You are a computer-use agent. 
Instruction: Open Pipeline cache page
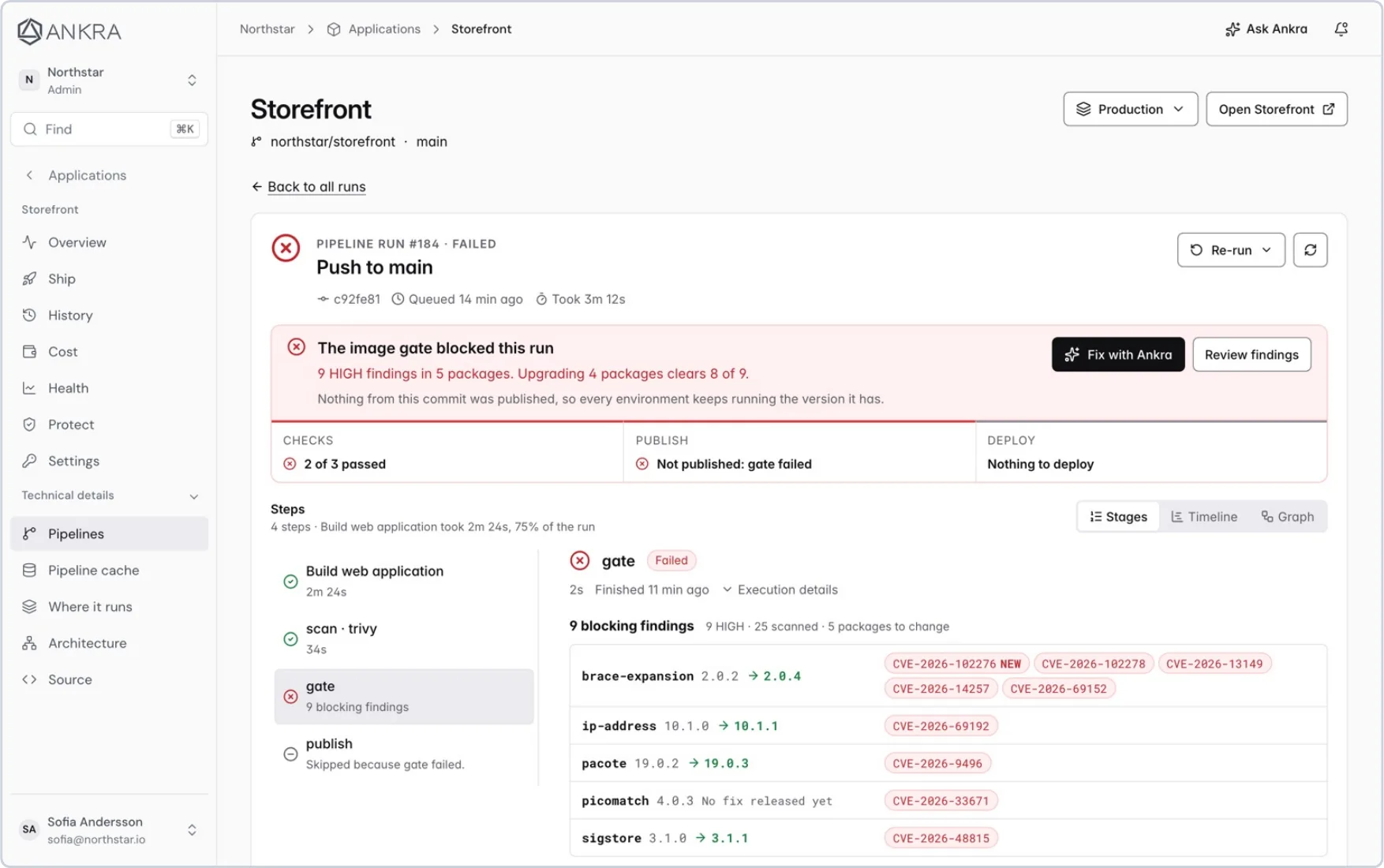pyautogui.click(x=109, y=570)
